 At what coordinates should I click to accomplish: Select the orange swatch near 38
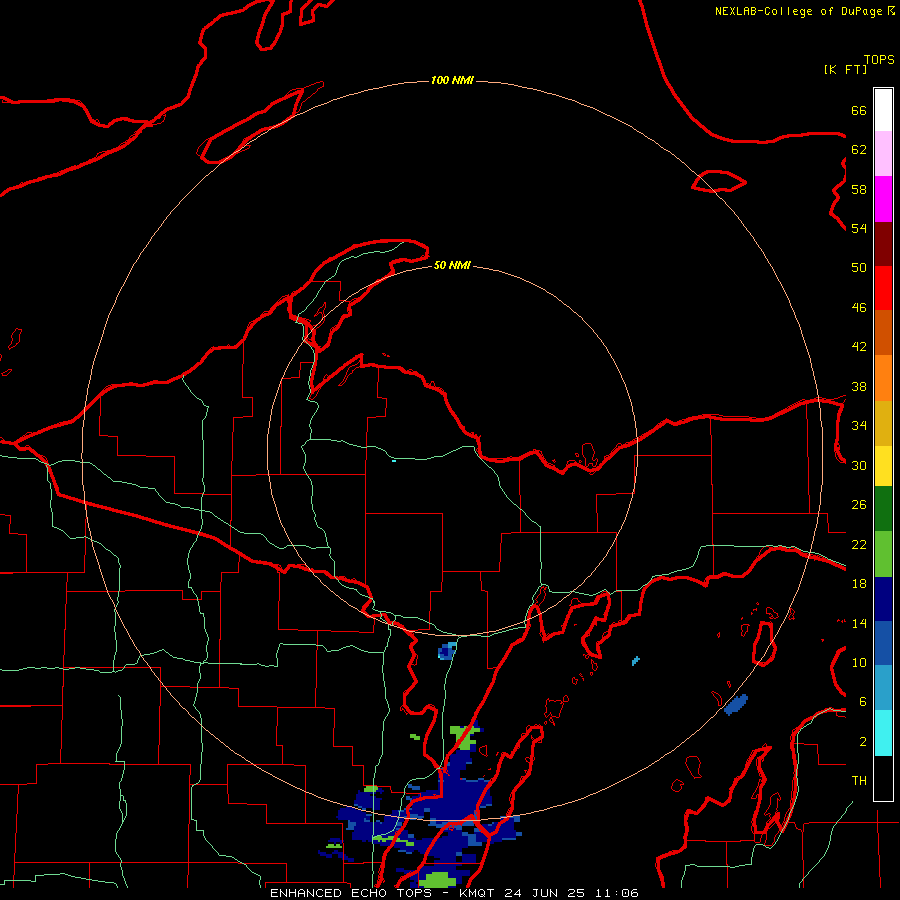click(883, 378)
